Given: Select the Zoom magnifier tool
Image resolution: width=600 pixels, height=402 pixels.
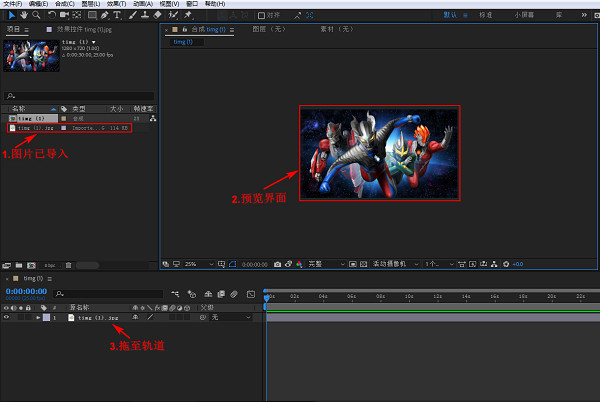Looking at the screenshot, I should (36, 15).
